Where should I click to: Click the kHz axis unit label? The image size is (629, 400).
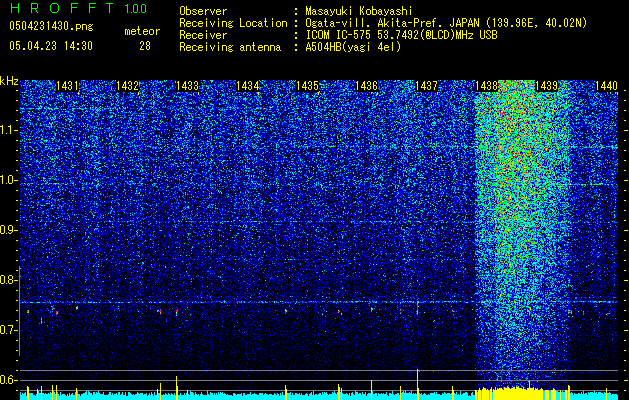[9, 81]
